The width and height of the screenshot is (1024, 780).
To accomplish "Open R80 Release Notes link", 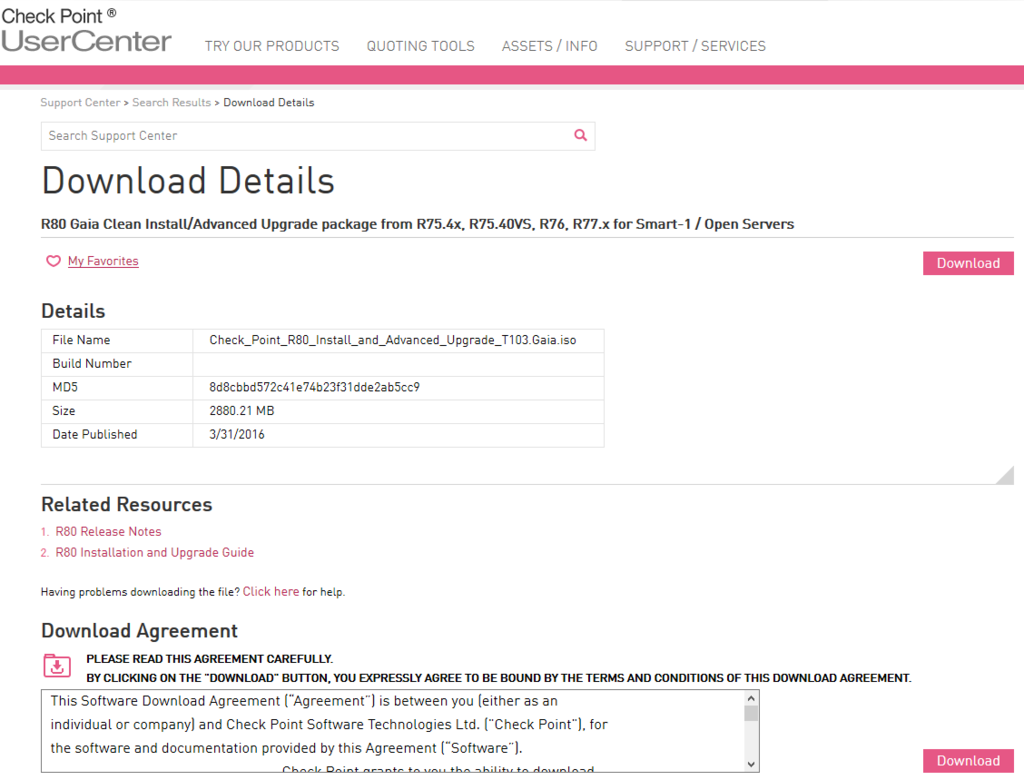I will 108,532.
